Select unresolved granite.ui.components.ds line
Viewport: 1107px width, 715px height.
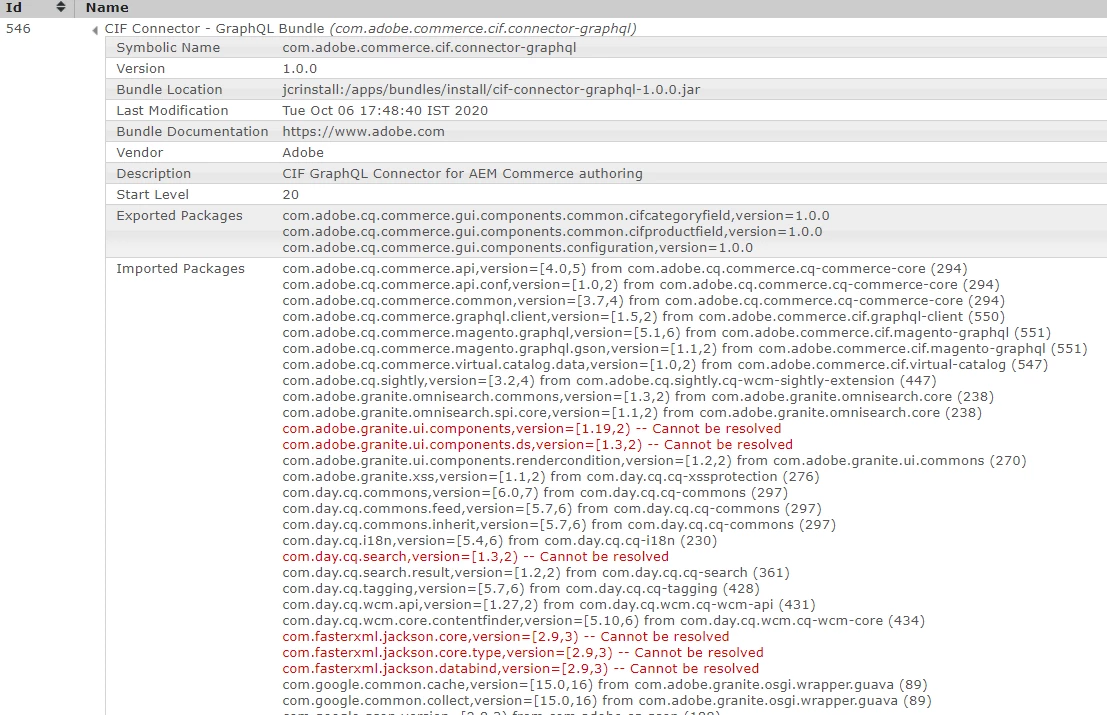[x=537, y=445]
